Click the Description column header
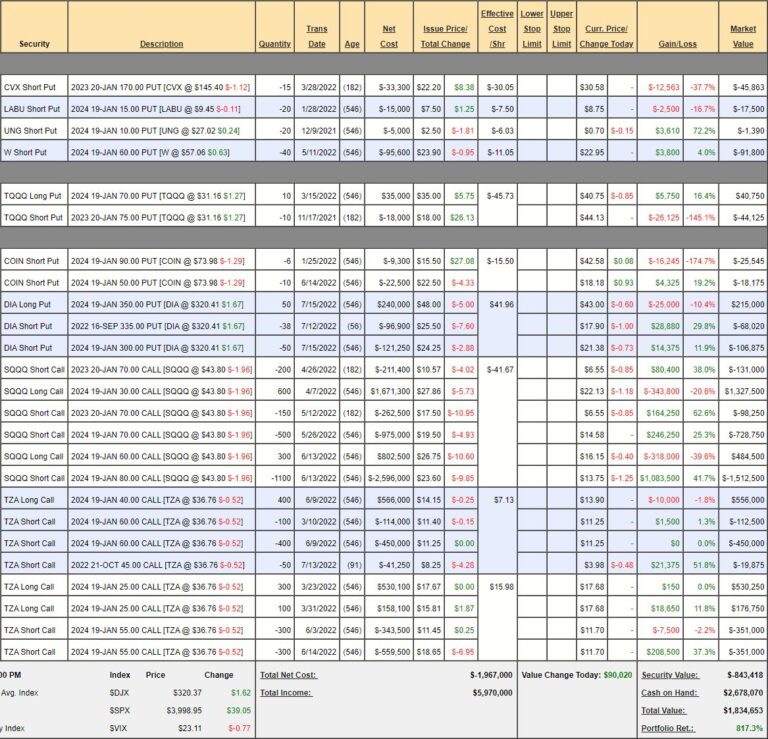 click(161, 44)
